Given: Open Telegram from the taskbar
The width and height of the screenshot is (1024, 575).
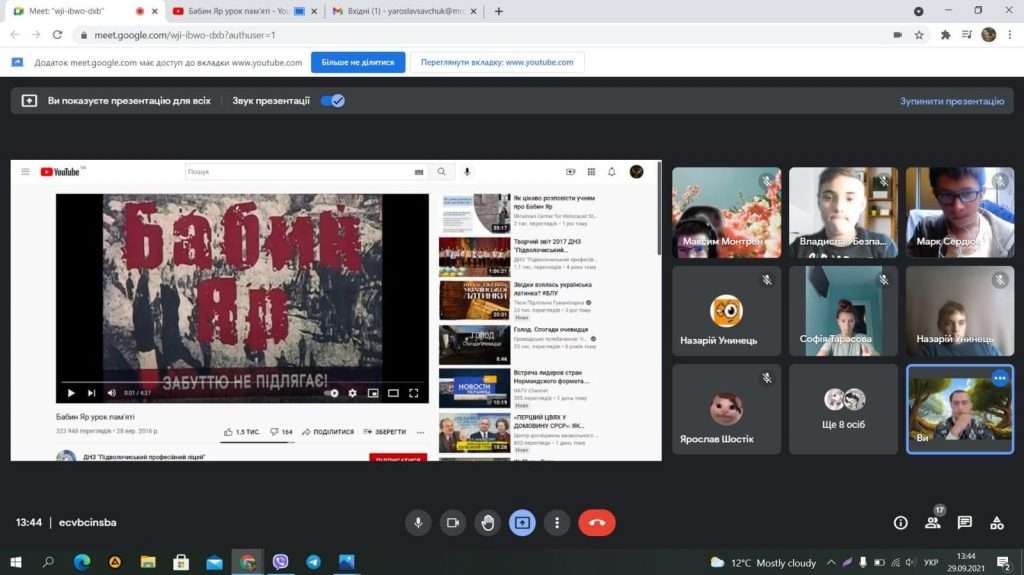Looking at the screenshot, I should tap(313, 562).
